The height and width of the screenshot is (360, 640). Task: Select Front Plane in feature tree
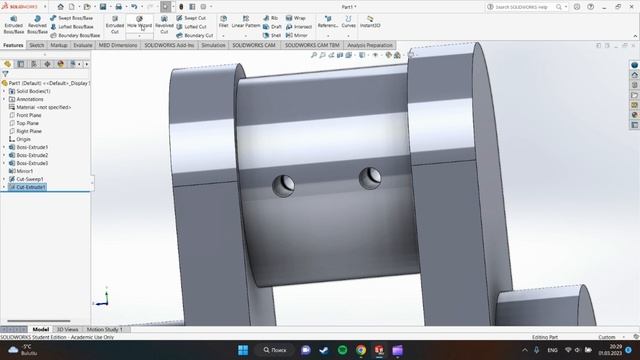(x=29, y=115)
